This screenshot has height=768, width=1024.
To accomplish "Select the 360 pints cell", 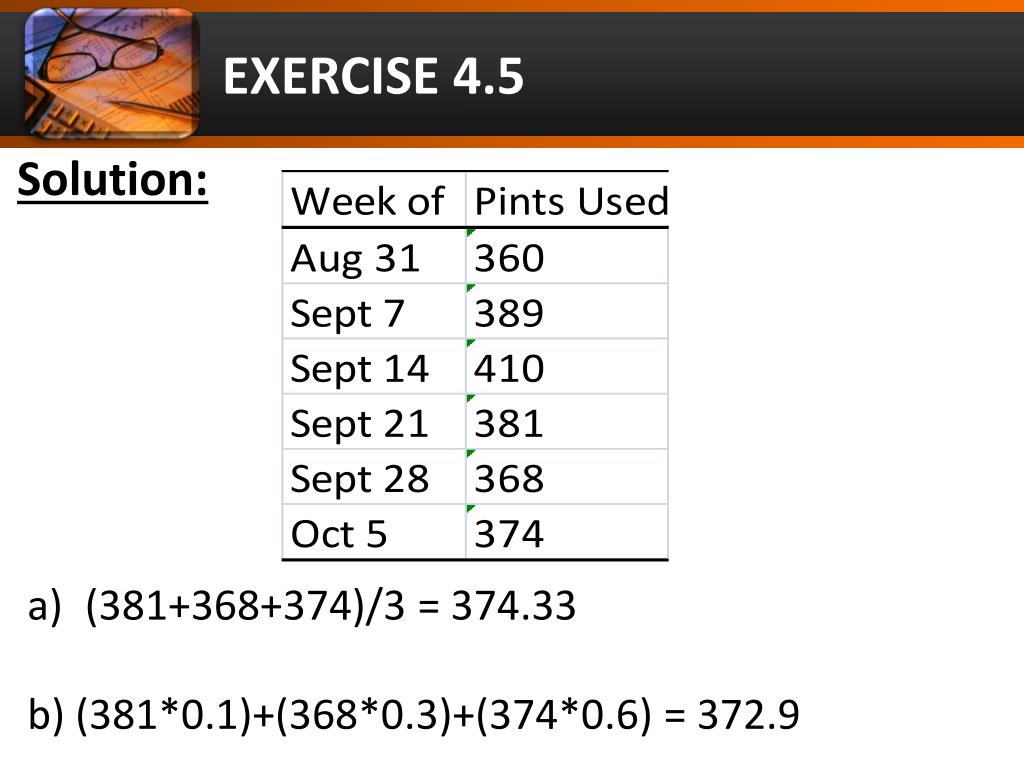I will [x=567, y=256].
